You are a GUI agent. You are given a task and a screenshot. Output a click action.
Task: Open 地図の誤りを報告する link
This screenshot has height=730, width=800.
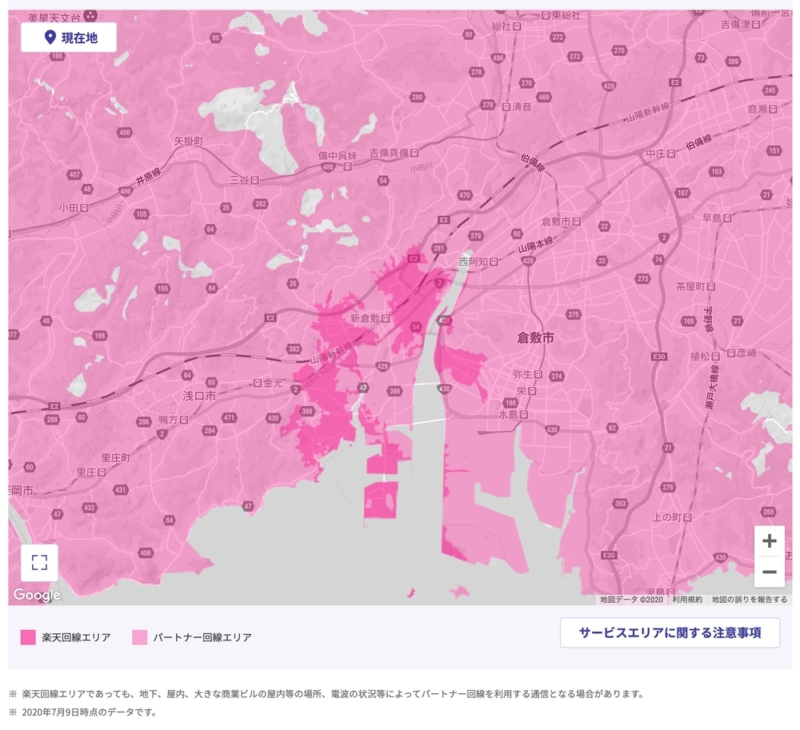click(749, 599)
